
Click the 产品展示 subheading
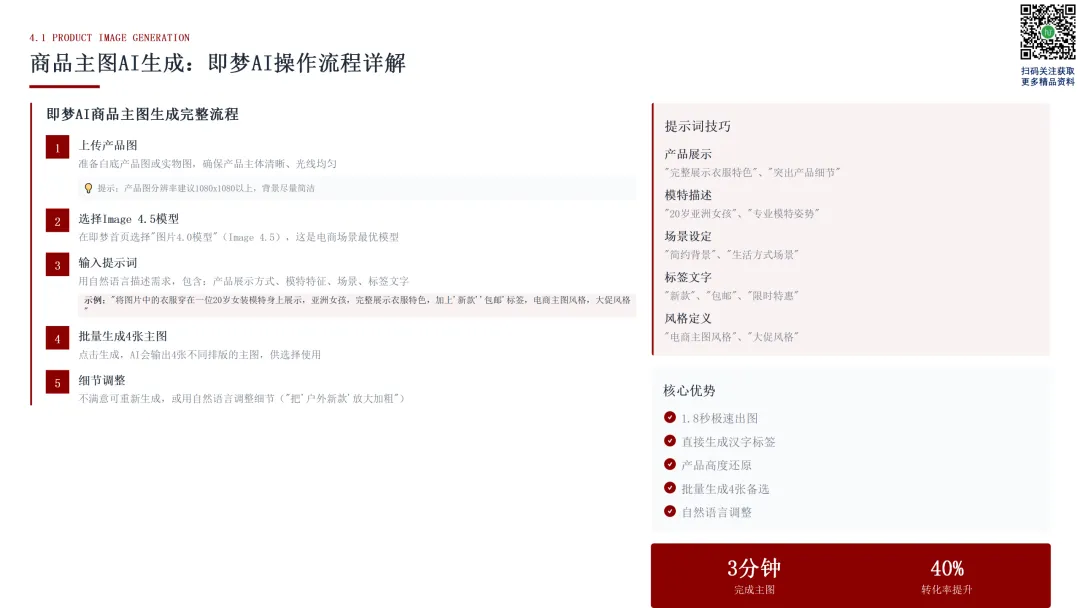point(688,154)
